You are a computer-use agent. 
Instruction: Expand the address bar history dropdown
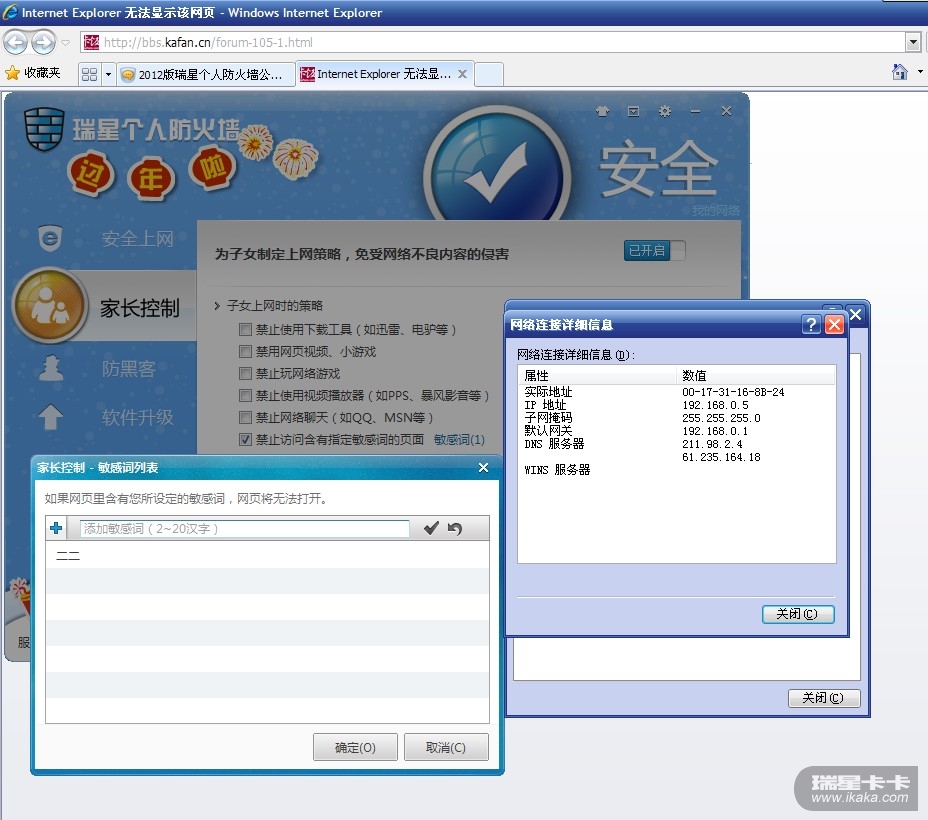tap(913, 42)
